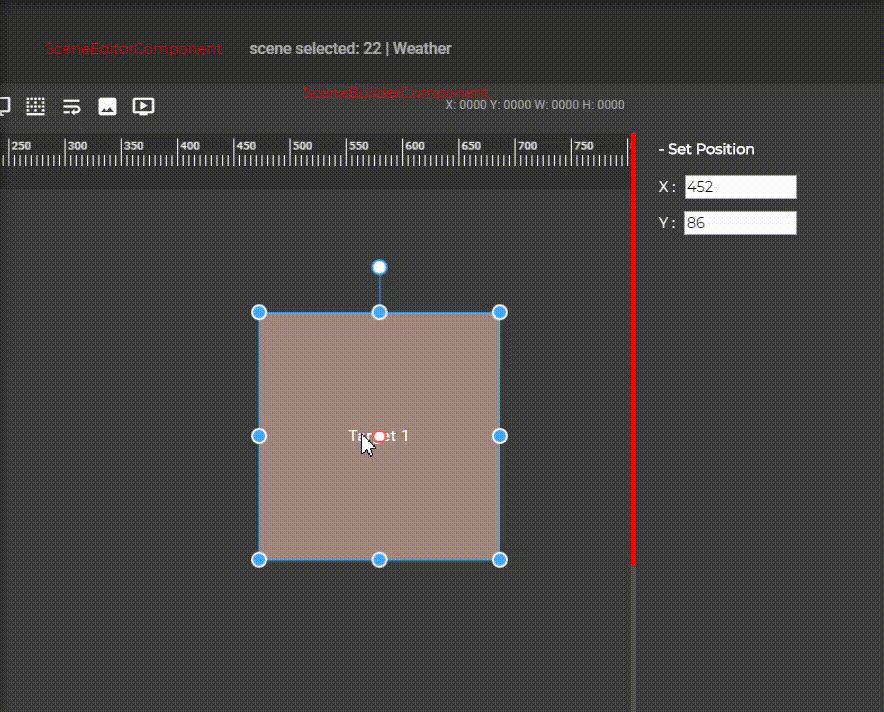Click the top-left corner resize handle

pos(259,312)
